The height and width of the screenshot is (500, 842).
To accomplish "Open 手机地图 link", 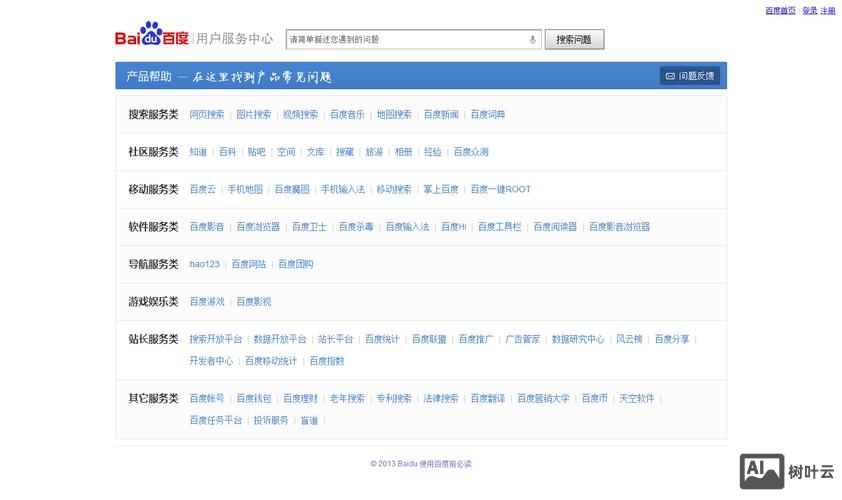I will click(x=245, y=189).
